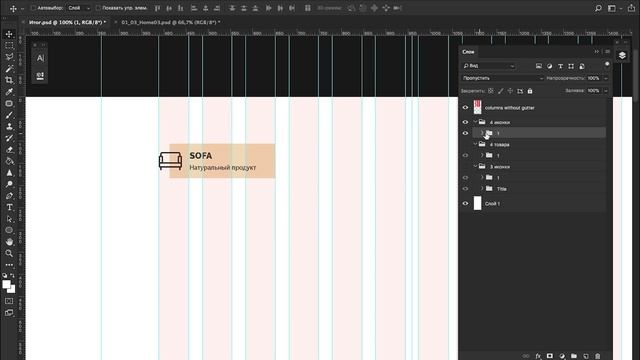Viewport: 640px width, 360px height.
Task: Filter layers by shape layers icon
Action: 571,66
